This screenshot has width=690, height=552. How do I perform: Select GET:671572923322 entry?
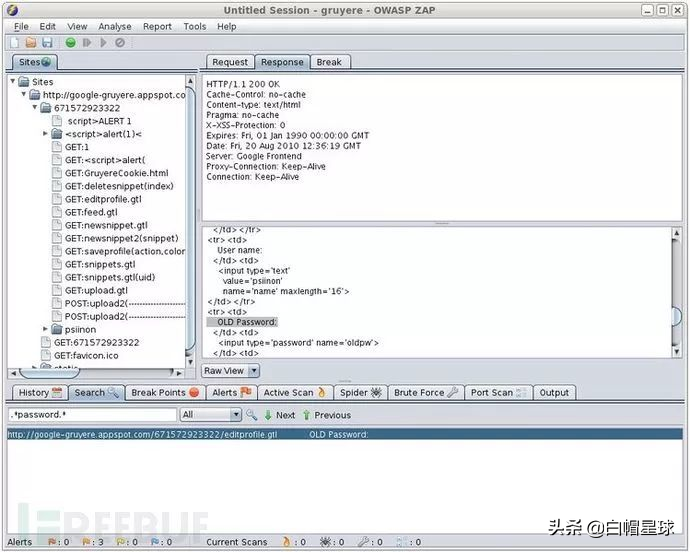click(x=90, y=342)
